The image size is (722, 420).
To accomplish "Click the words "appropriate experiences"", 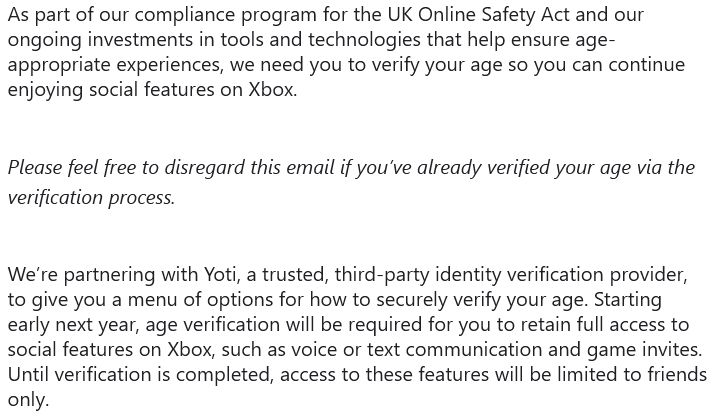I will tap(115, 65).
